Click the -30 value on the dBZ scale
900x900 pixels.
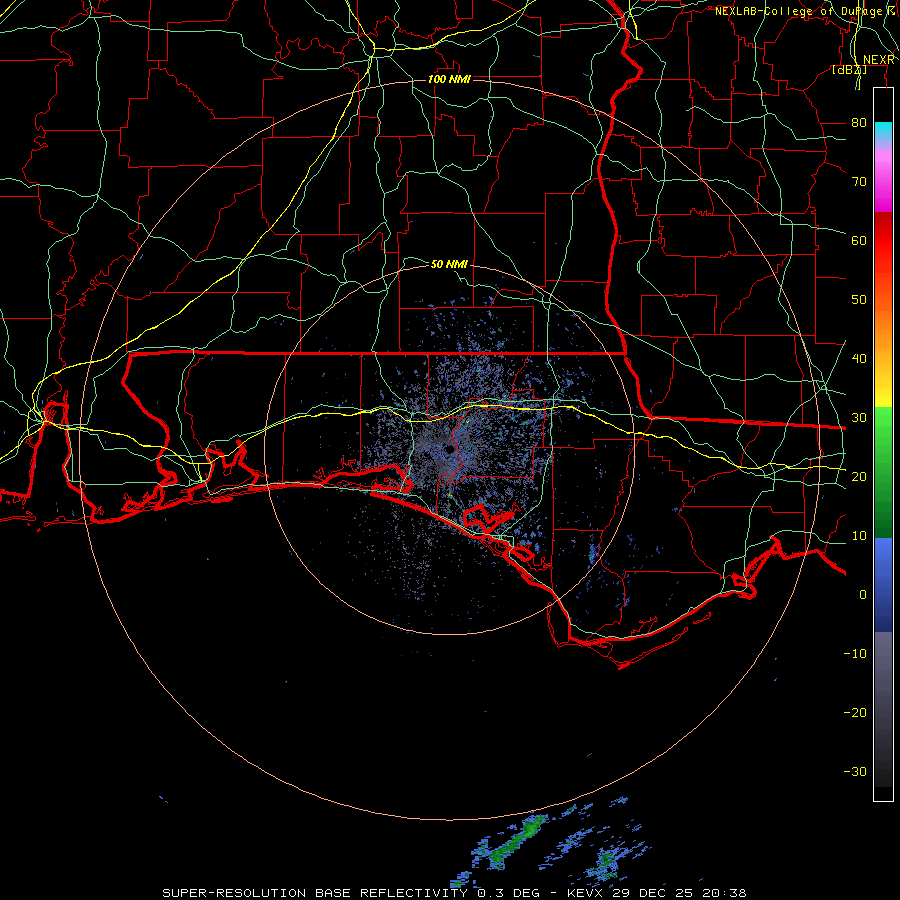coord(855,771)
